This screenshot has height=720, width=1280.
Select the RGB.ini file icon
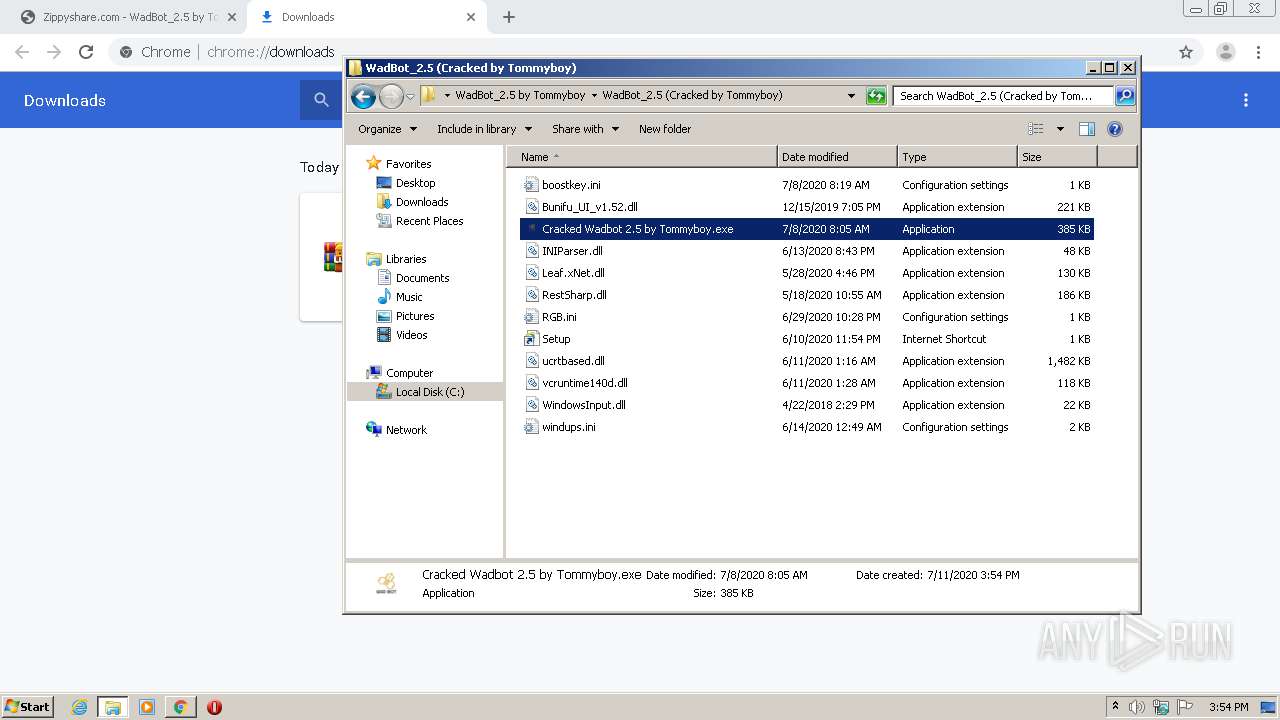click(532, 317)
